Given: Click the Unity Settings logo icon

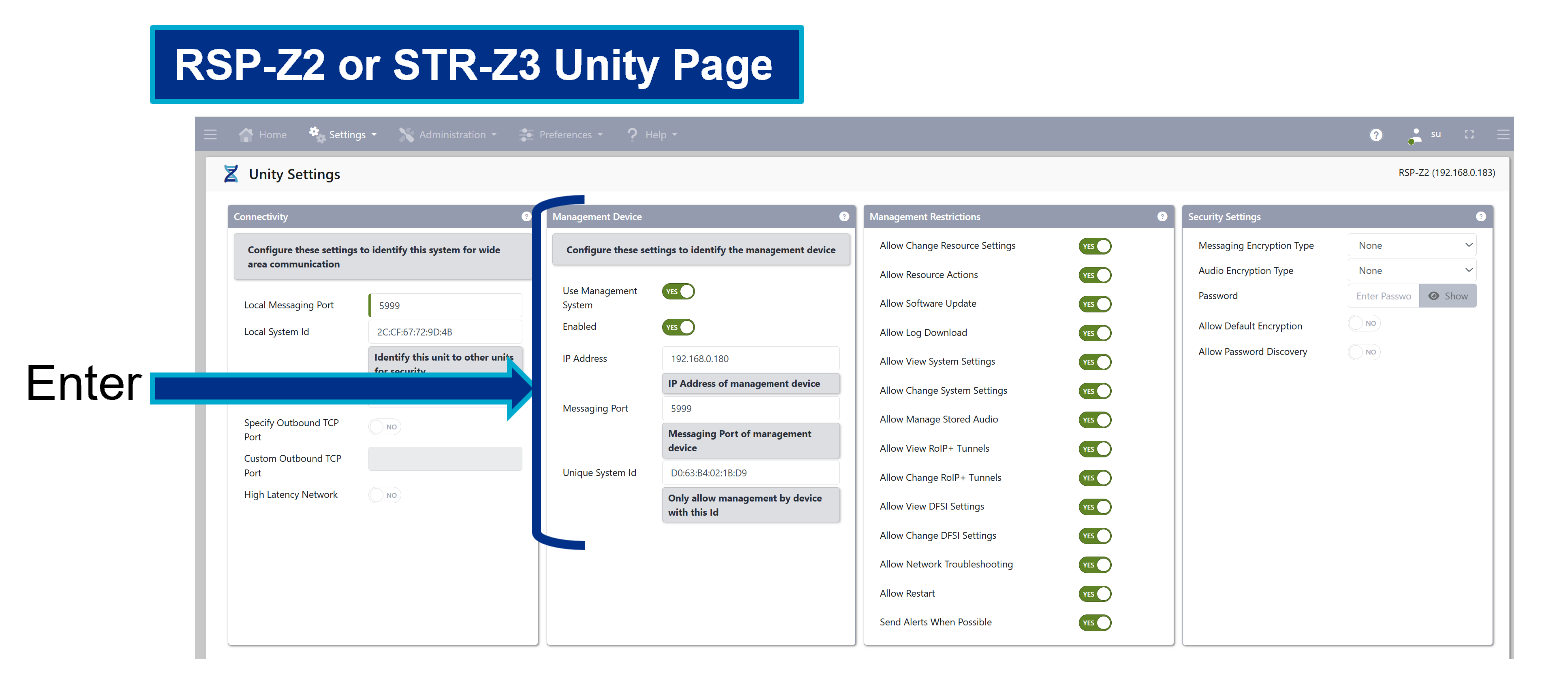Looking at the screenshot, I should pyautogui.click(x=231, y=174).
